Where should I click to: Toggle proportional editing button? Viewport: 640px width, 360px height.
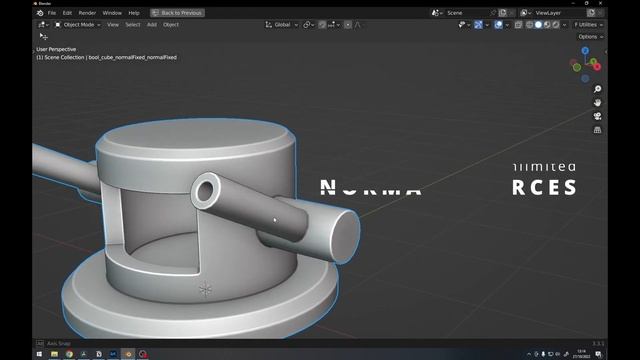[x=348, y=25]
